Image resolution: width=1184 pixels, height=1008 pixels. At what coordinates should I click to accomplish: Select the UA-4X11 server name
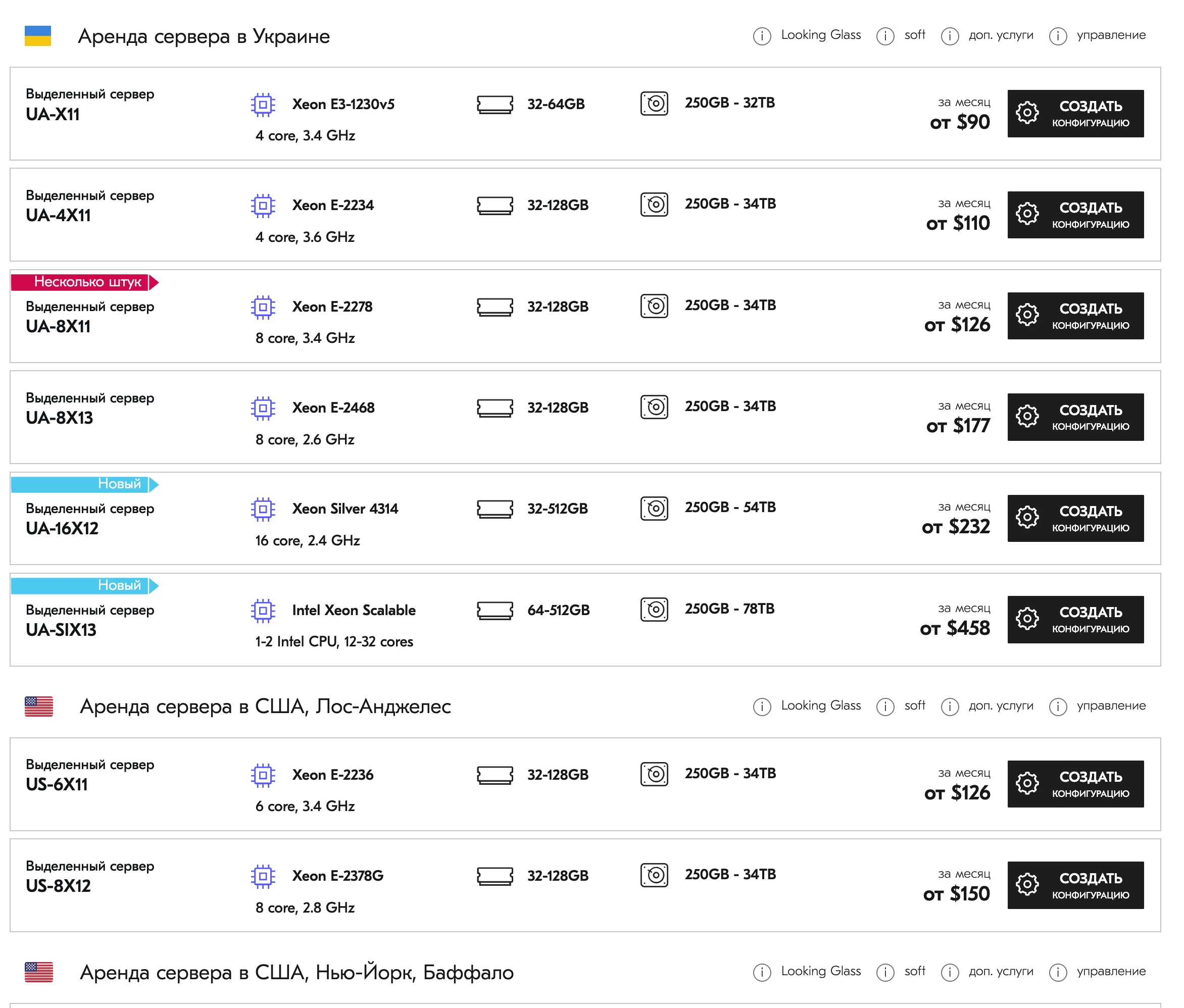(x=58, y=216)
